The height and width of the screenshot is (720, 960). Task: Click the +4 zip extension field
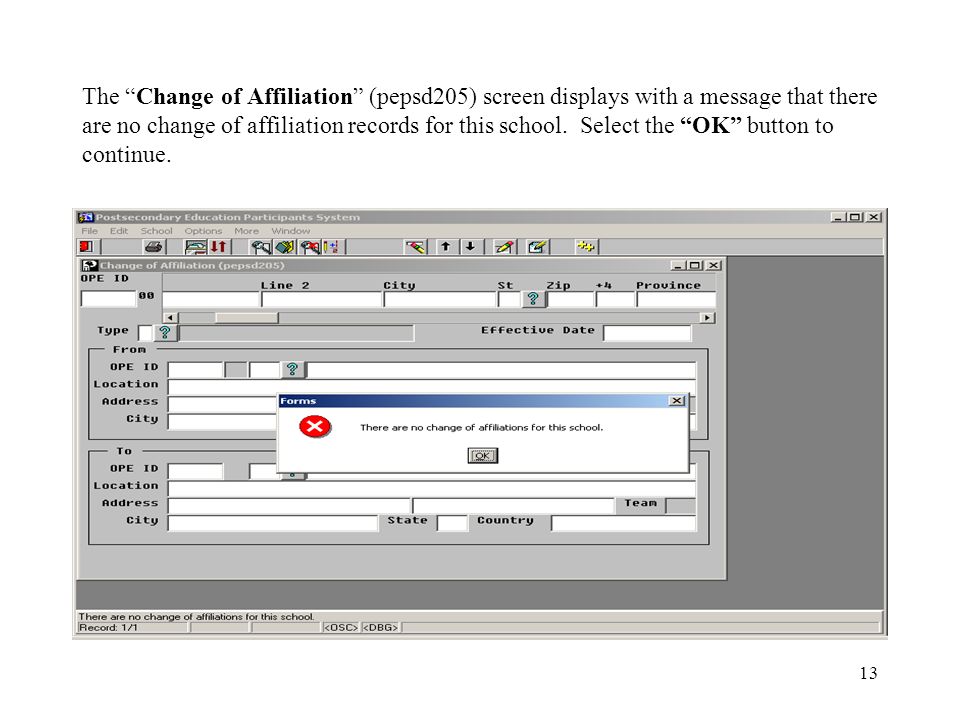pyautogui.click(x=615, y=299)
